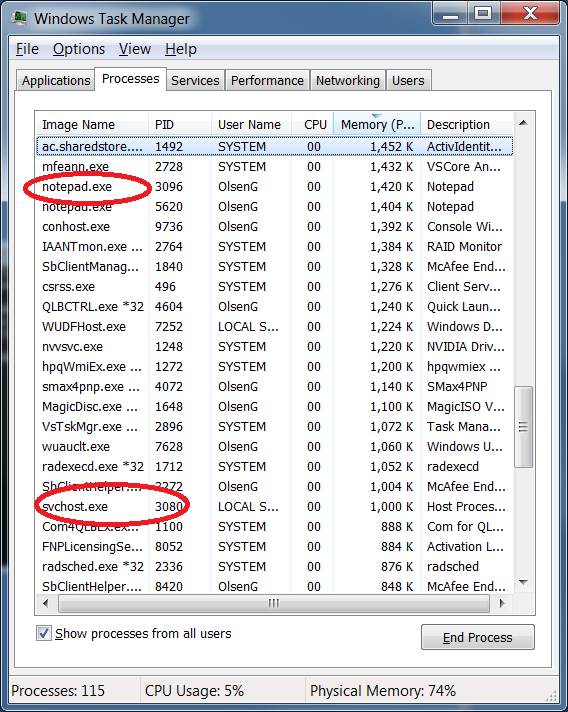This screenshot has height=712, width=568.
Task: Select the radexecd.exe *32 process
Action: (x=275, y=466)
